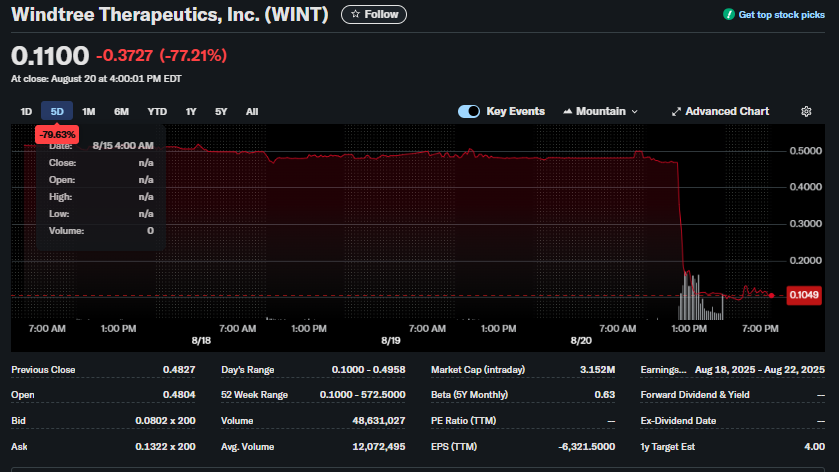
Task: Click the green top stock picks icon
Action: point(728,14)
